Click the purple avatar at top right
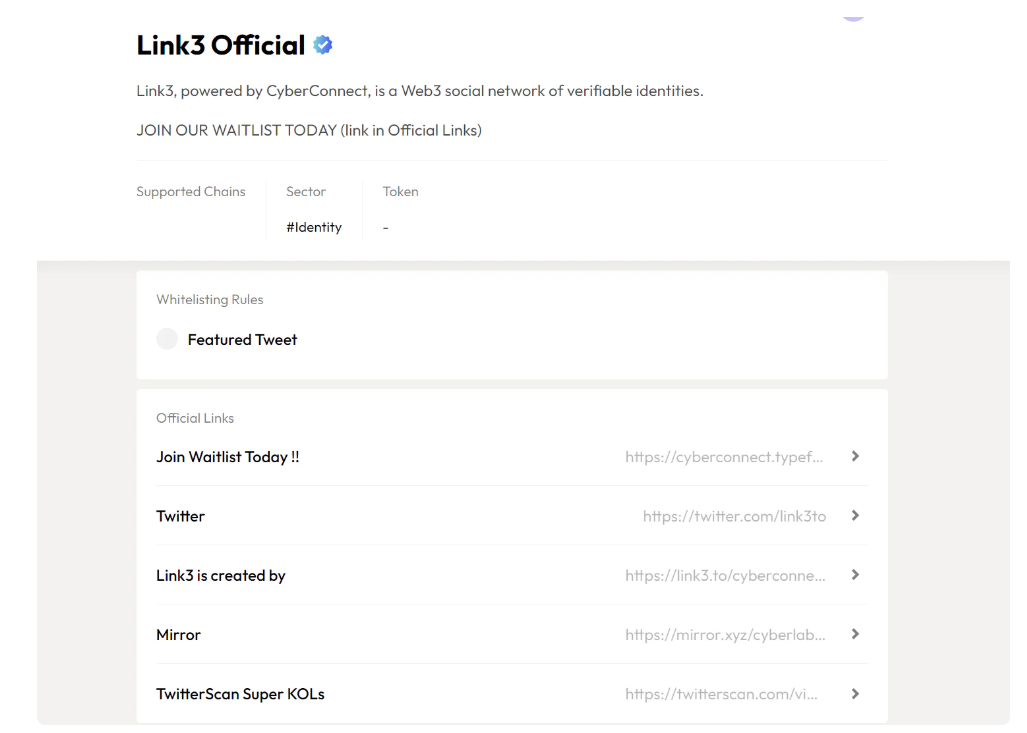 pos(852,12)
